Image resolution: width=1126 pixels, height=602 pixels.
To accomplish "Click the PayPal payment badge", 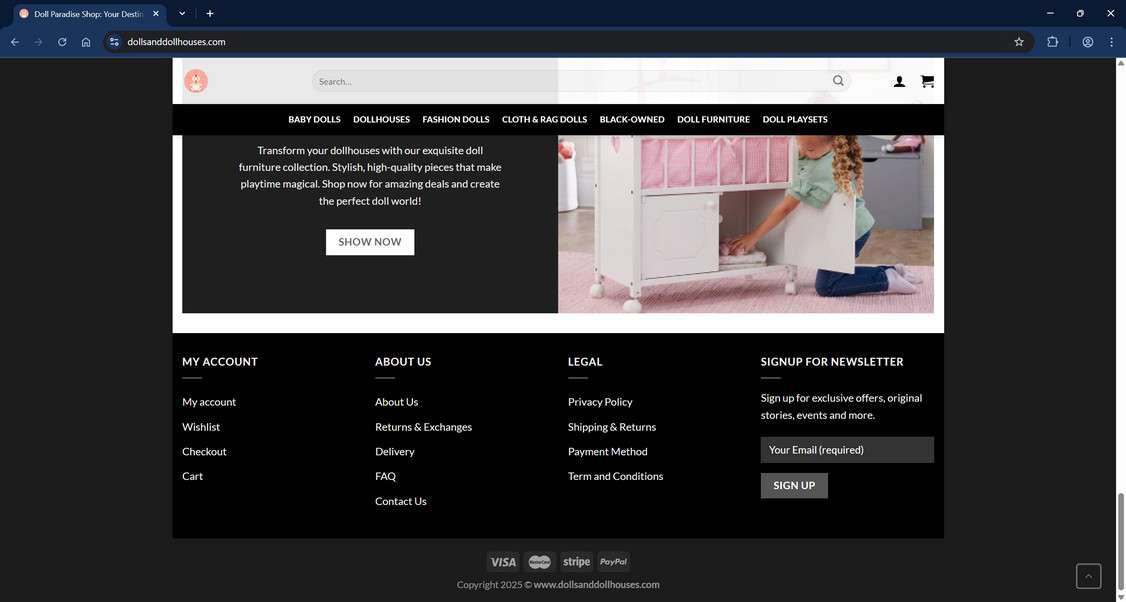I will (613, 562).
